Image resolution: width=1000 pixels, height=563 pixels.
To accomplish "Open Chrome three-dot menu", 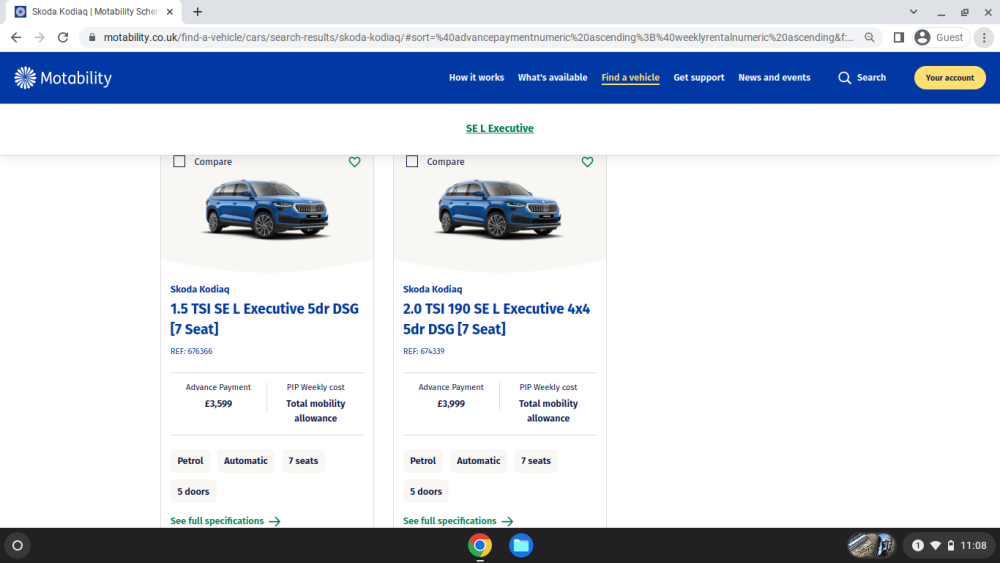I will click(984, 38).
